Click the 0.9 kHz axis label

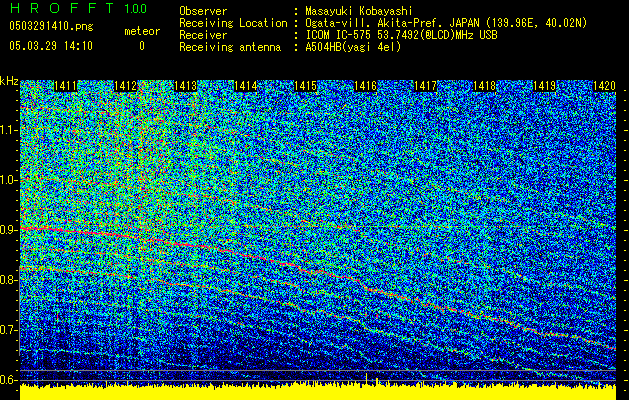[9, 230]
